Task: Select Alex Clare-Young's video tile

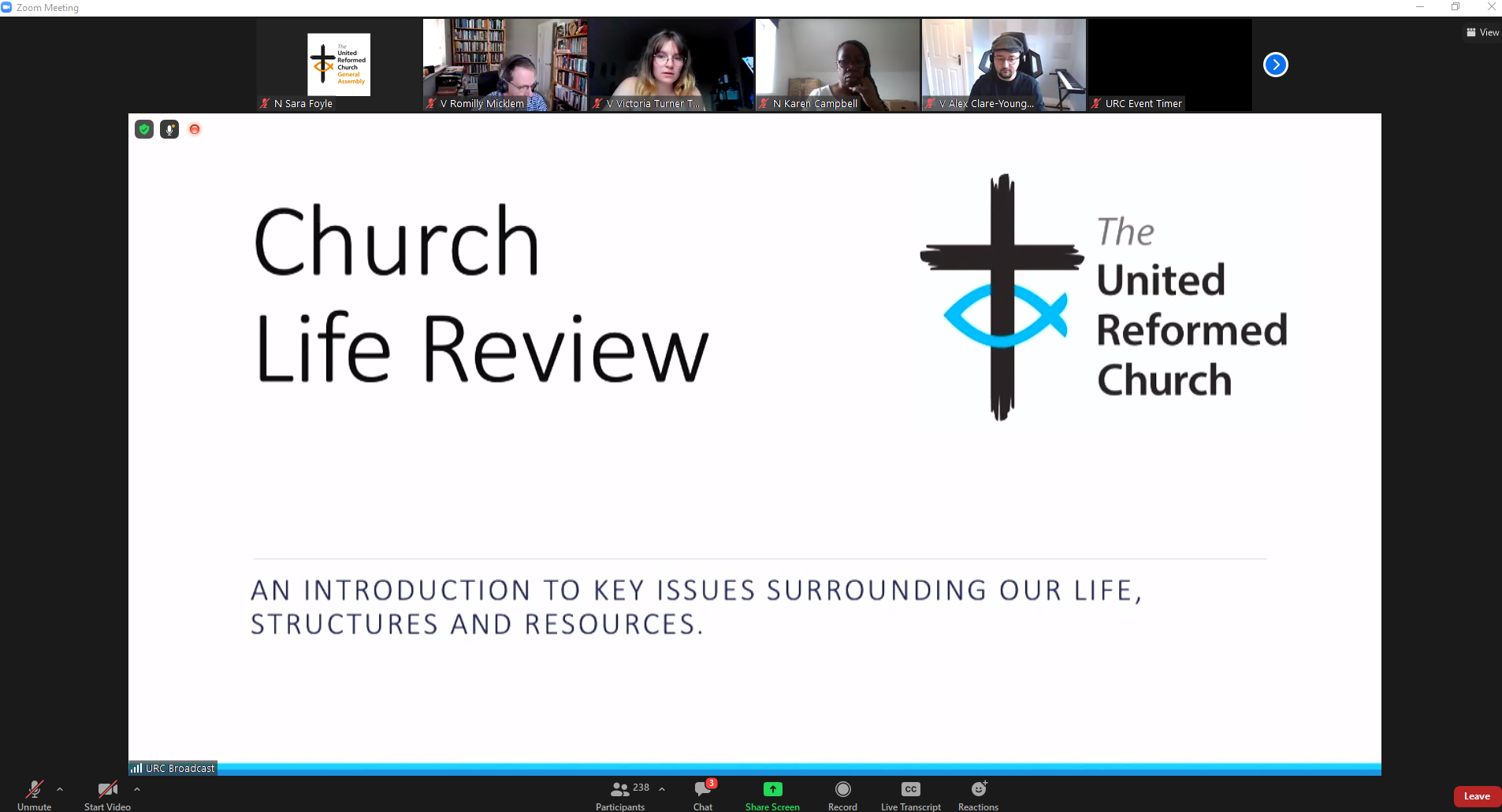Action: tap(1002, 65)
